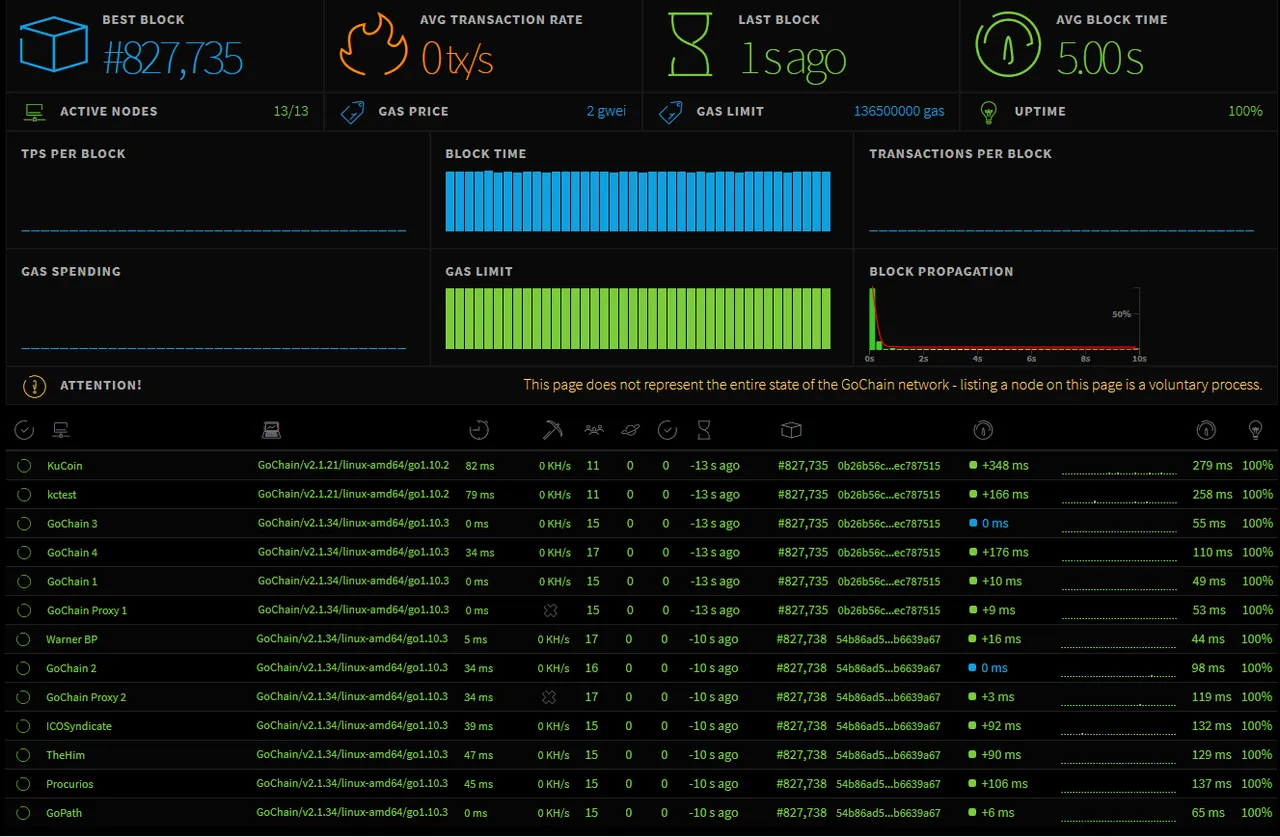Sort by the block cube column header
Screen dimensions: 1280x837
[x=791, y=430]
